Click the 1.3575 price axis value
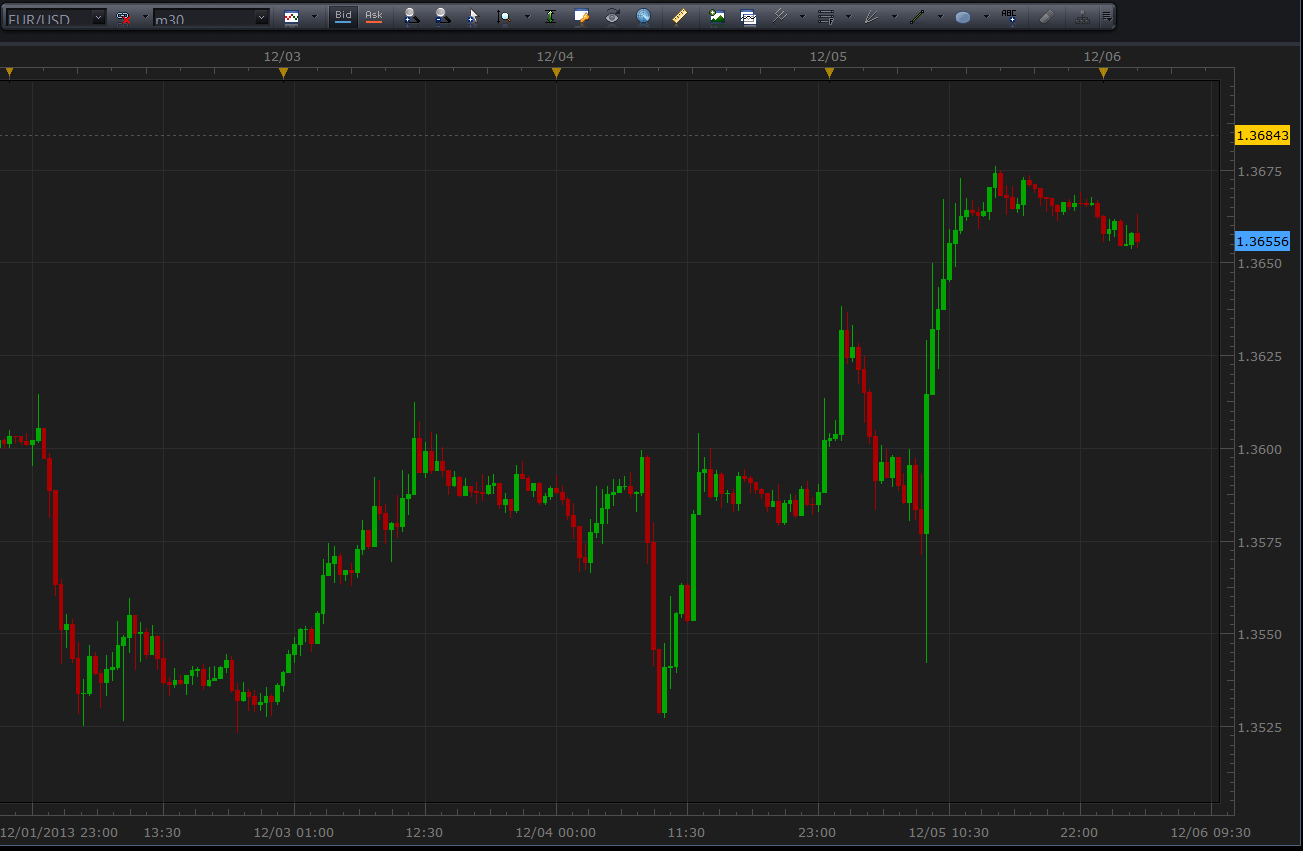The width and height of the screenshot is (1303, 851). [x=1260, y=542]
